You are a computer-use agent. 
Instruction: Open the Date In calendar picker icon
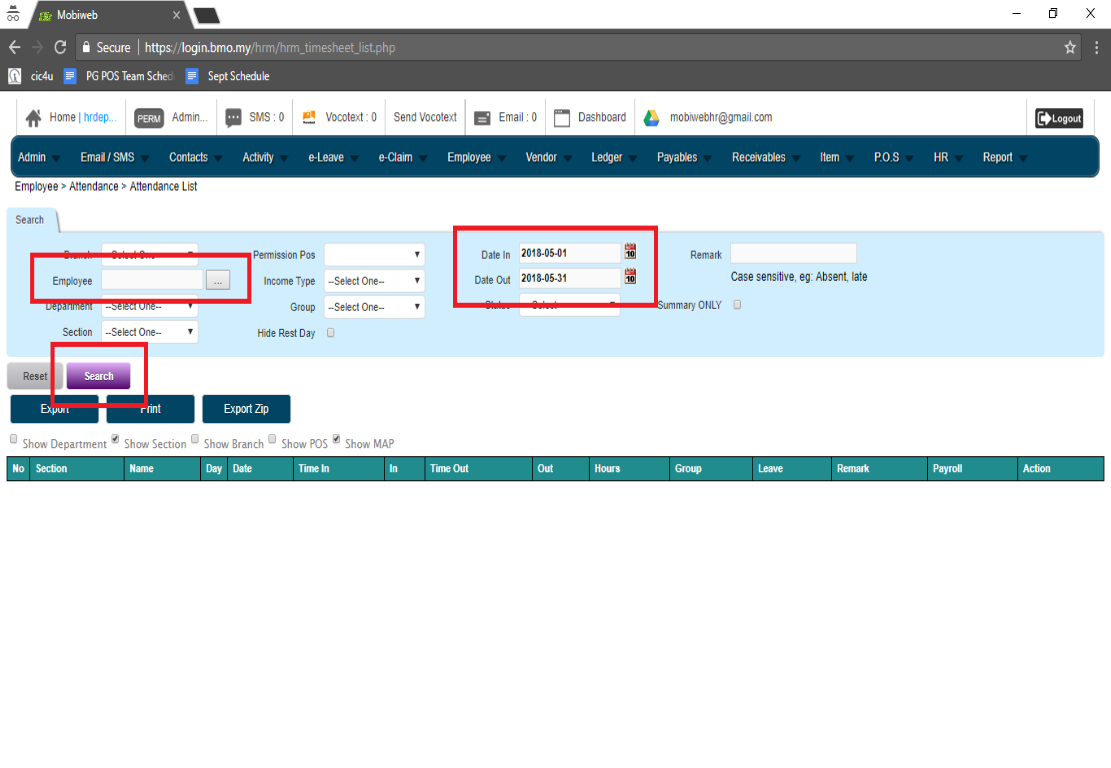(x=630, y=252)
